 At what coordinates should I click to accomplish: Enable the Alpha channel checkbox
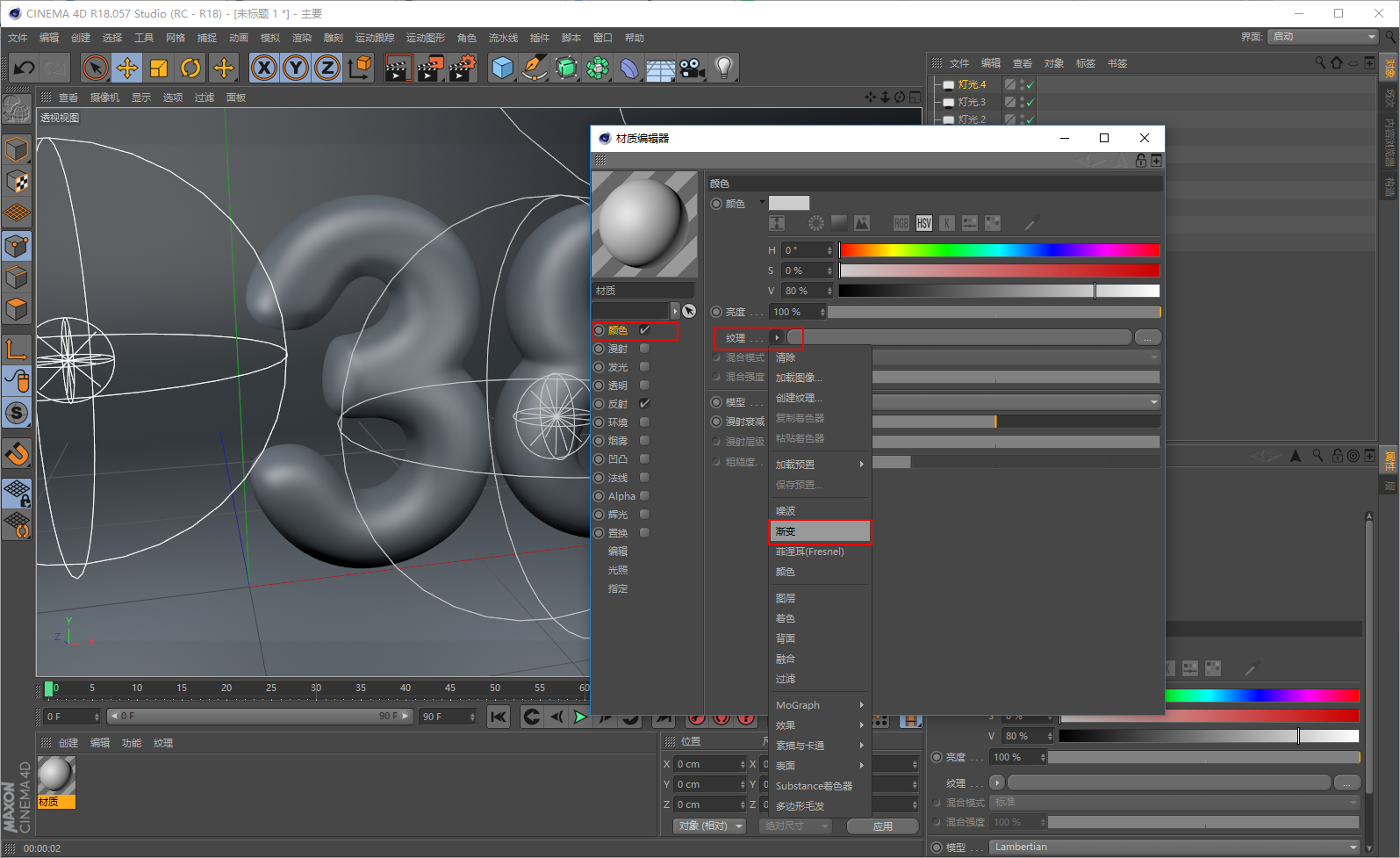644,496
